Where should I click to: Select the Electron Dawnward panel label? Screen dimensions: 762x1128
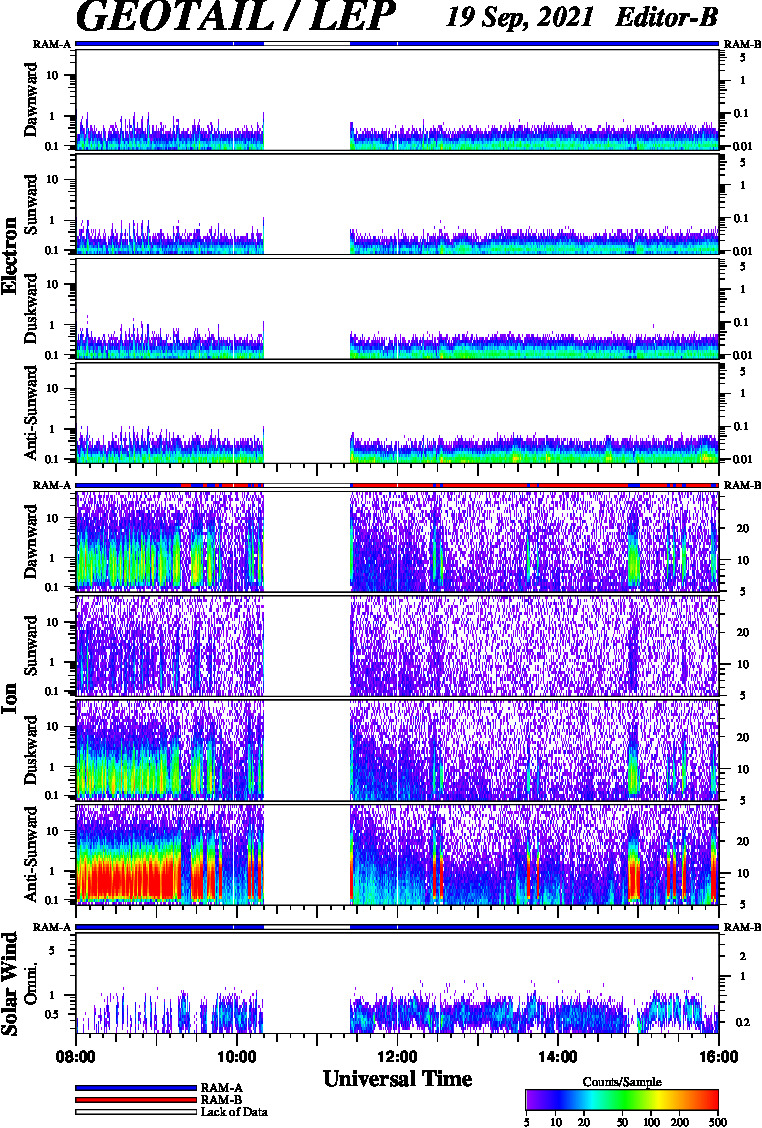point(32,100)
